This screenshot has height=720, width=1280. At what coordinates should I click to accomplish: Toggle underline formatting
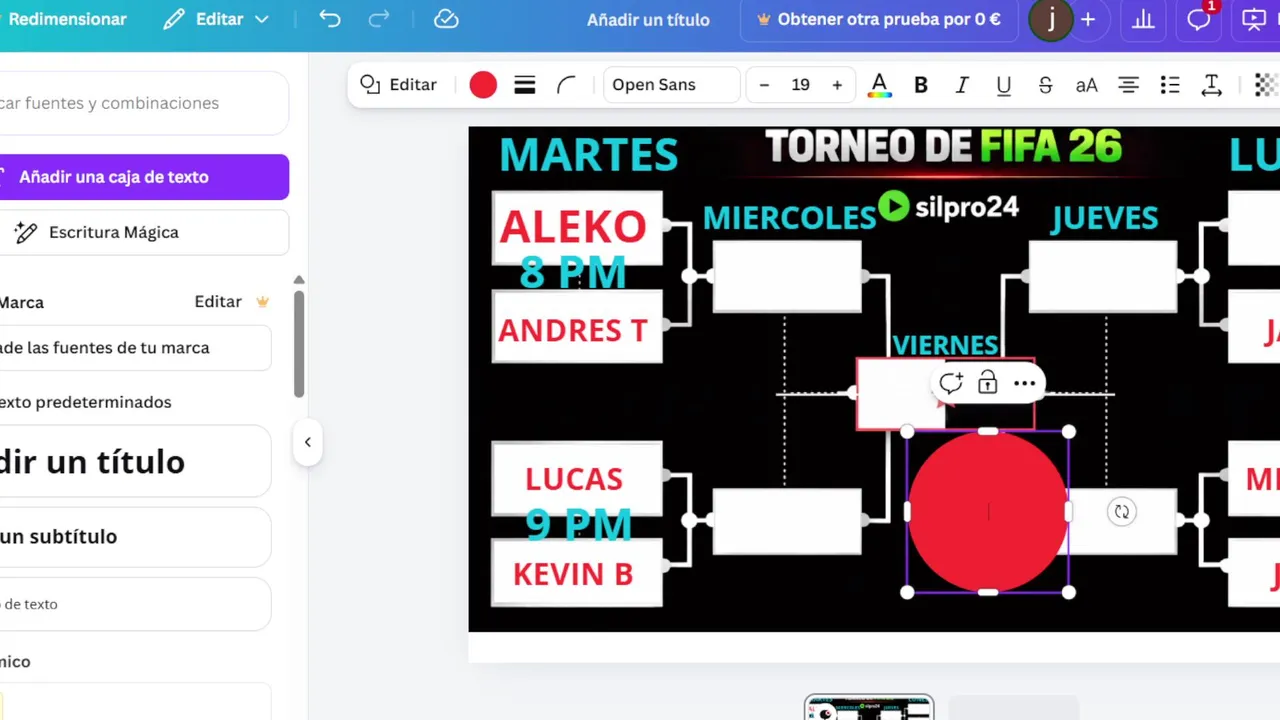[1003, 85]
